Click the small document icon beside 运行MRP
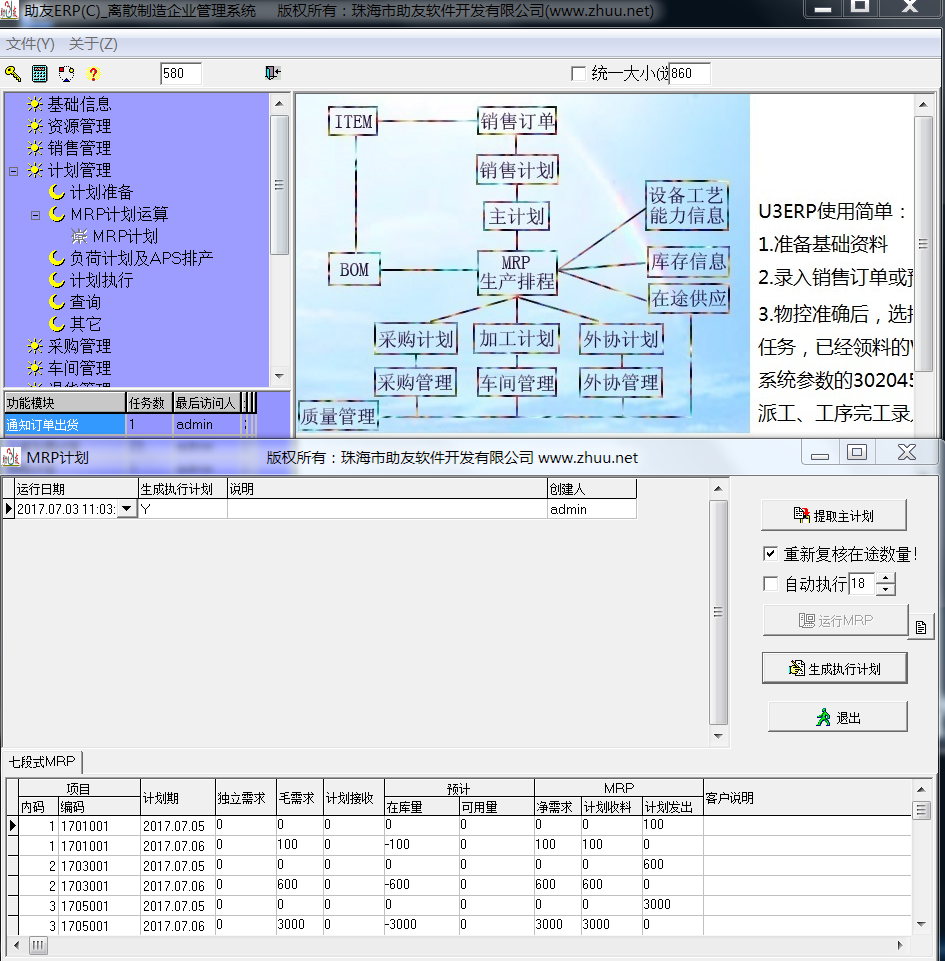945x961 pixels. pos(921,627)
